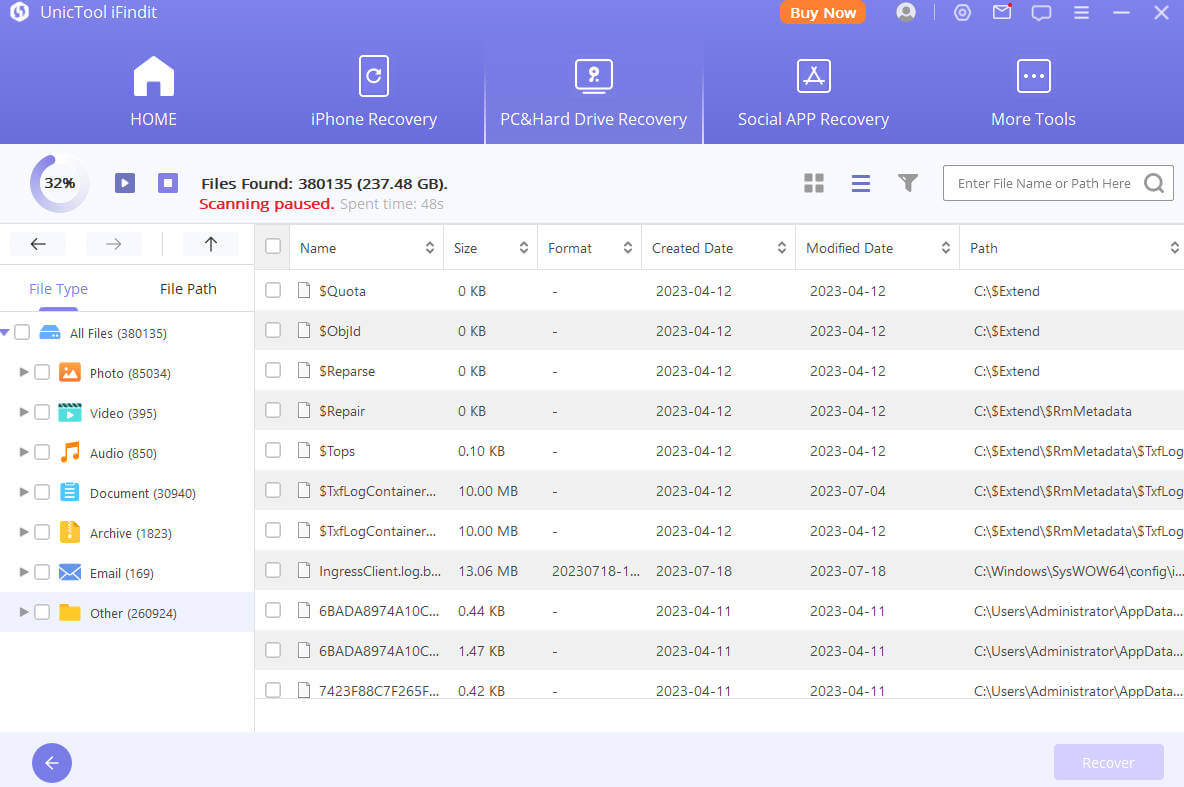Switch to list view
Image resolution: width=1184 pixels, height=787 pixels.
click(860, 183)
